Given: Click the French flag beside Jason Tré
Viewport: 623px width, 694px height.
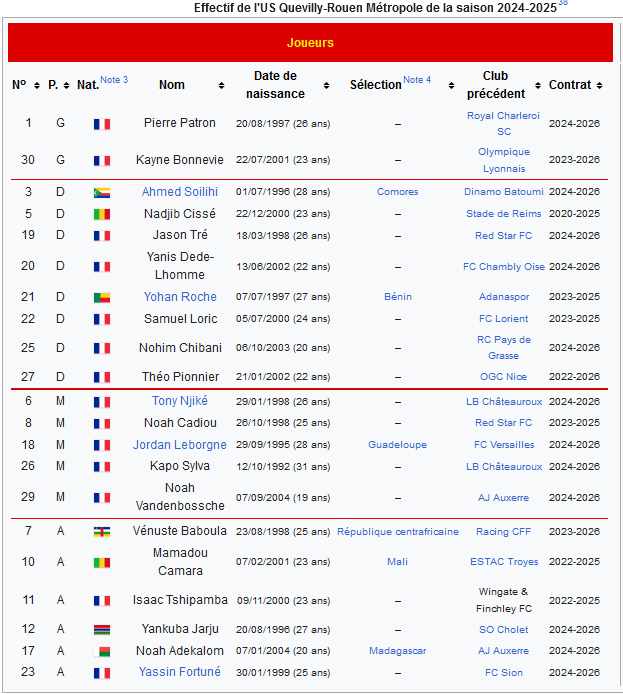Looking at the screenshot, I should [x=102, y=236].
